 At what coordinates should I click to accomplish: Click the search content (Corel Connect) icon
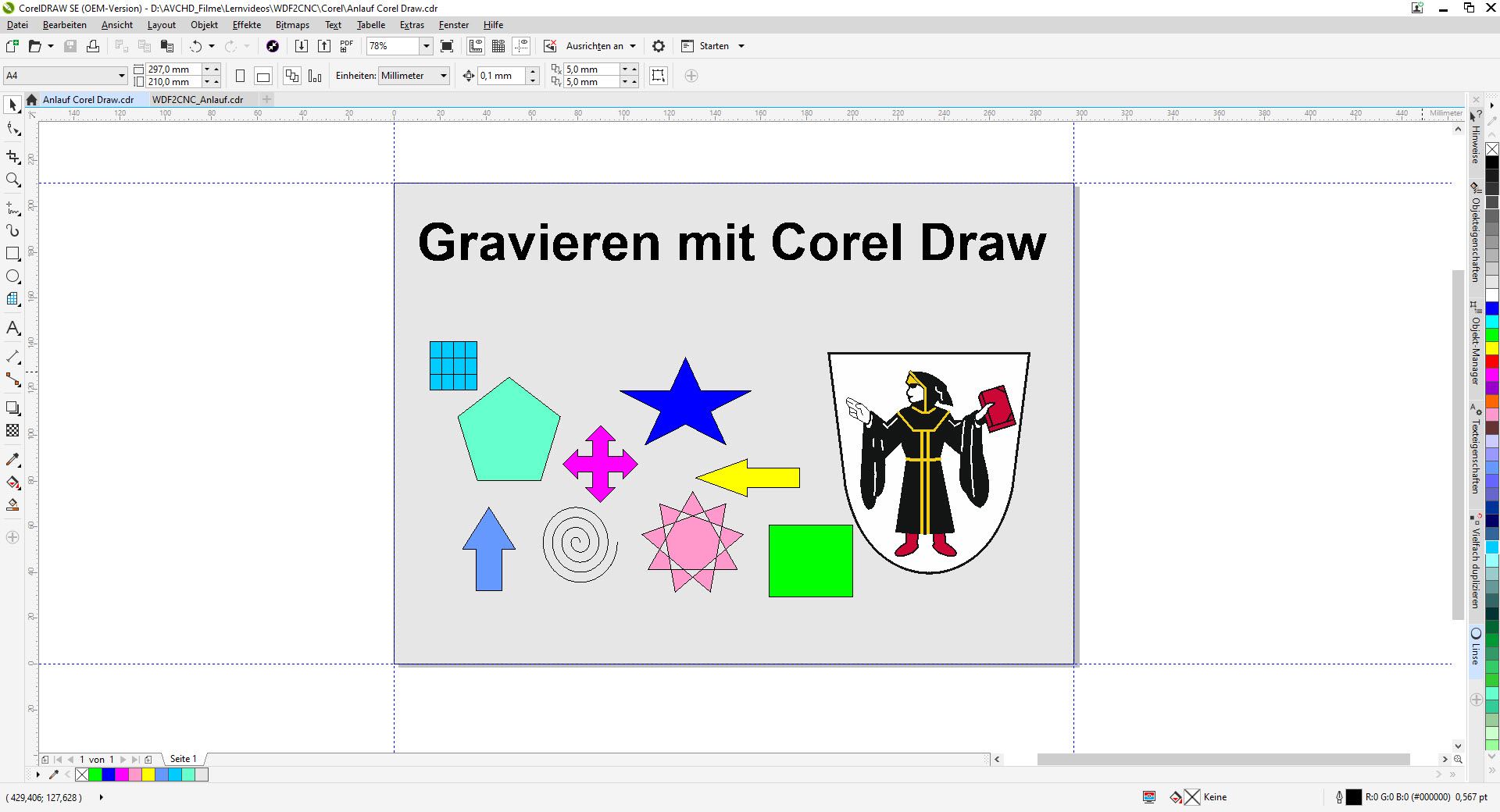click(273, 46)
